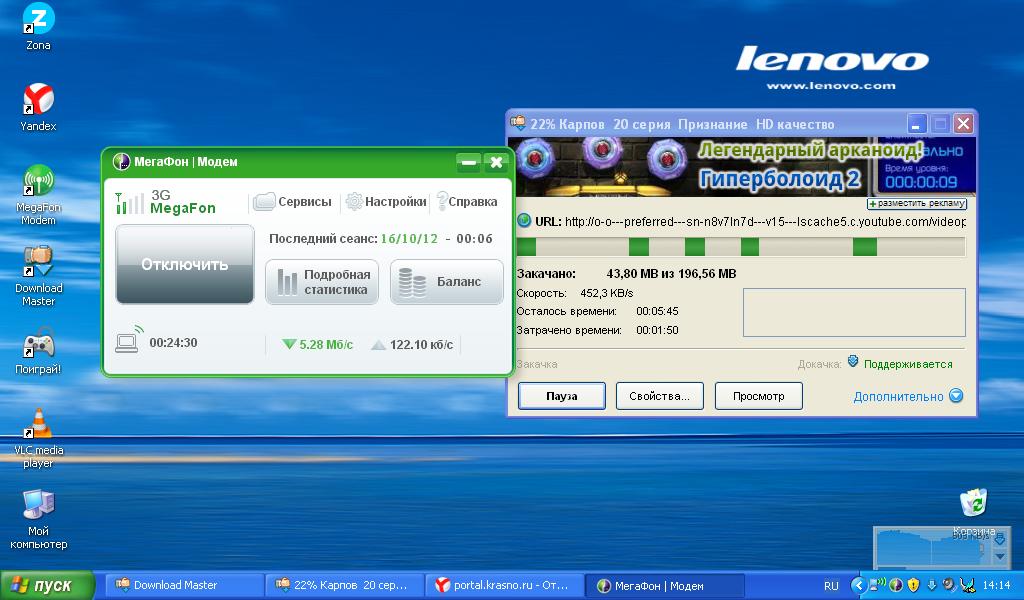
Task: Click the разместить рекламу link
Action: point(916,203)
